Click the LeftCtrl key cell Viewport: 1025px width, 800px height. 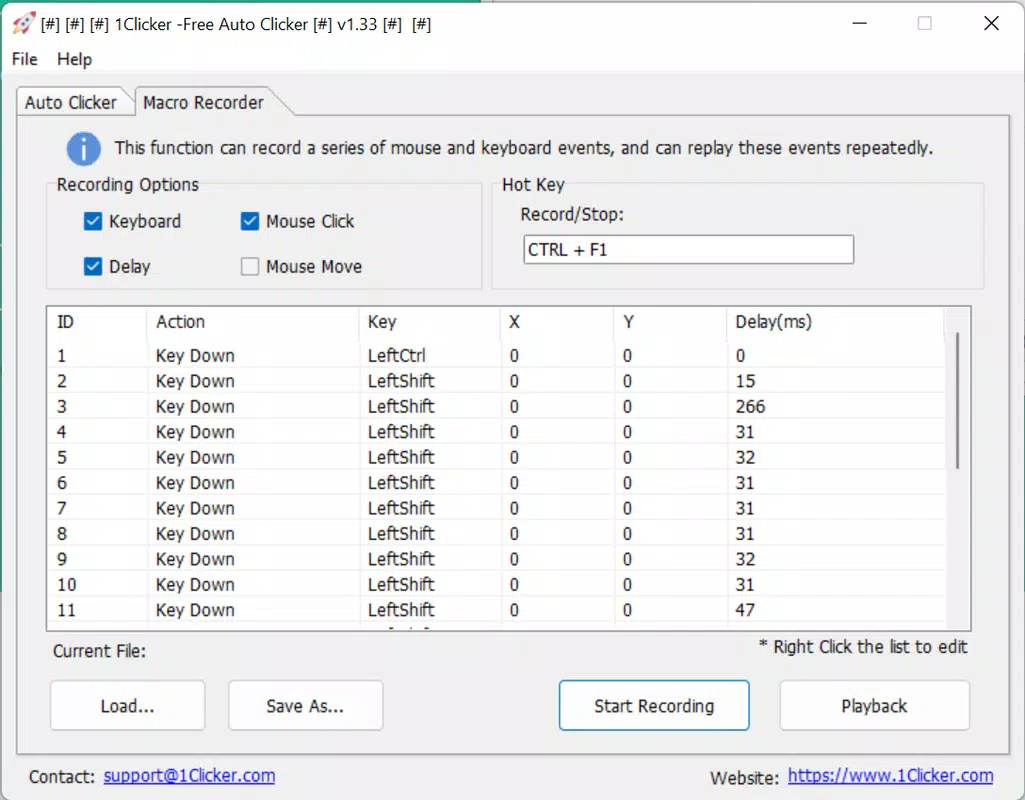(x=397, y=356)
